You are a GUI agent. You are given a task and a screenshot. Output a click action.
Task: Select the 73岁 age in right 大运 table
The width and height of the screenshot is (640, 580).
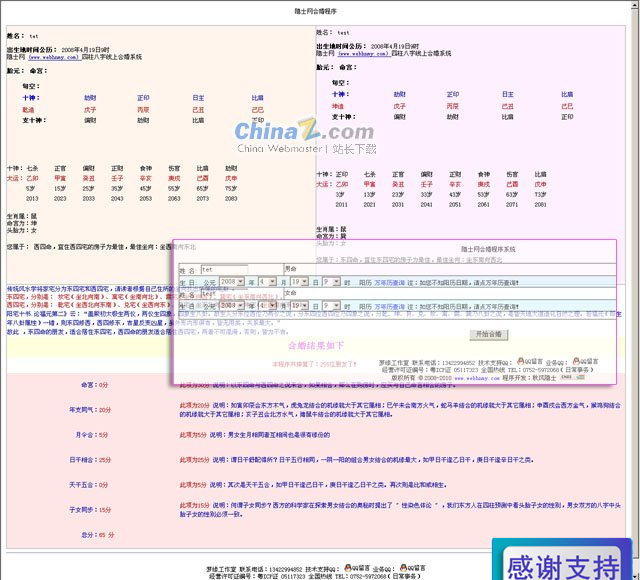click(x=540, y=195)
